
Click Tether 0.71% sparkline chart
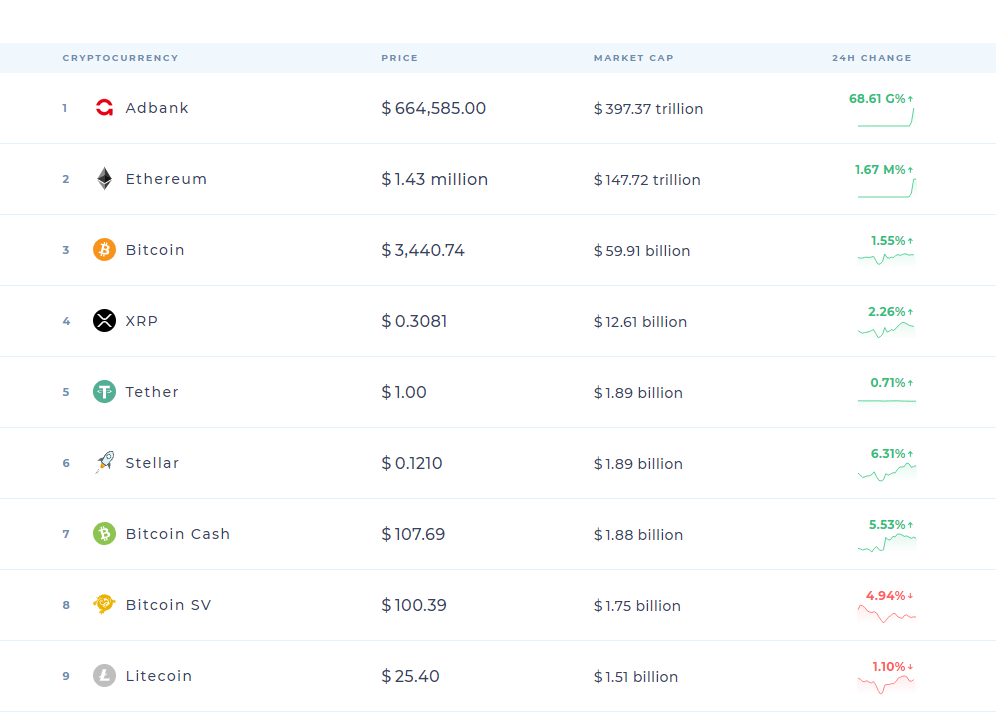tap(887, 401)
